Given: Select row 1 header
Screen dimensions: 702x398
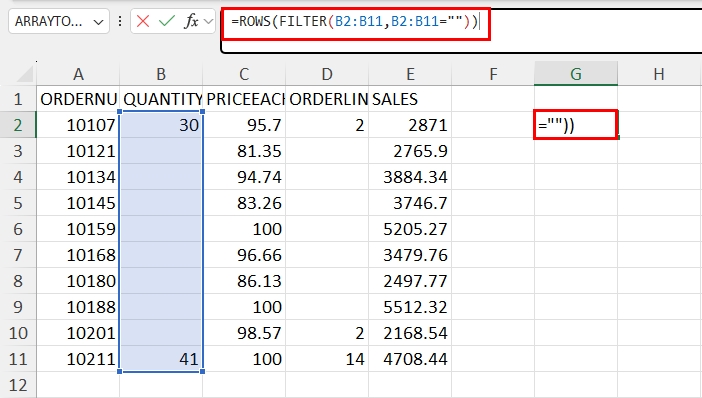Looking at the screenshot, I should pyautogui.click(x=18, y=99).
